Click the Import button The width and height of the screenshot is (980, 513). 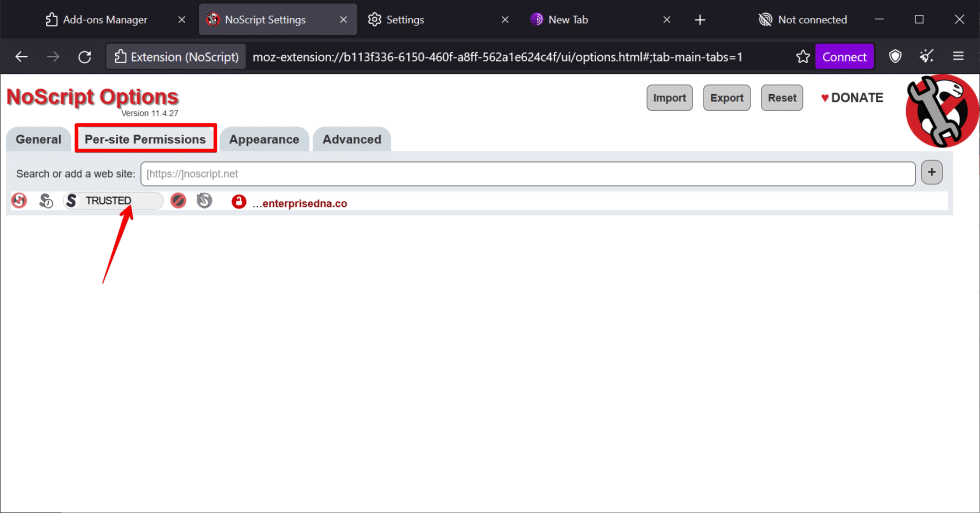click(669, 98)
